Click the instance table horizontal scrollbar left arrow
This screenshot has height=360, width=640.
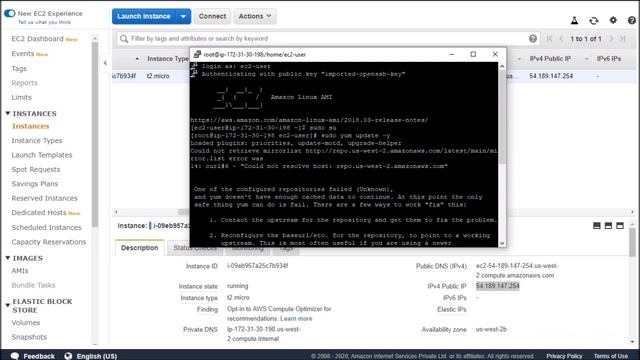pyautogui.click(x=116, y=212)
